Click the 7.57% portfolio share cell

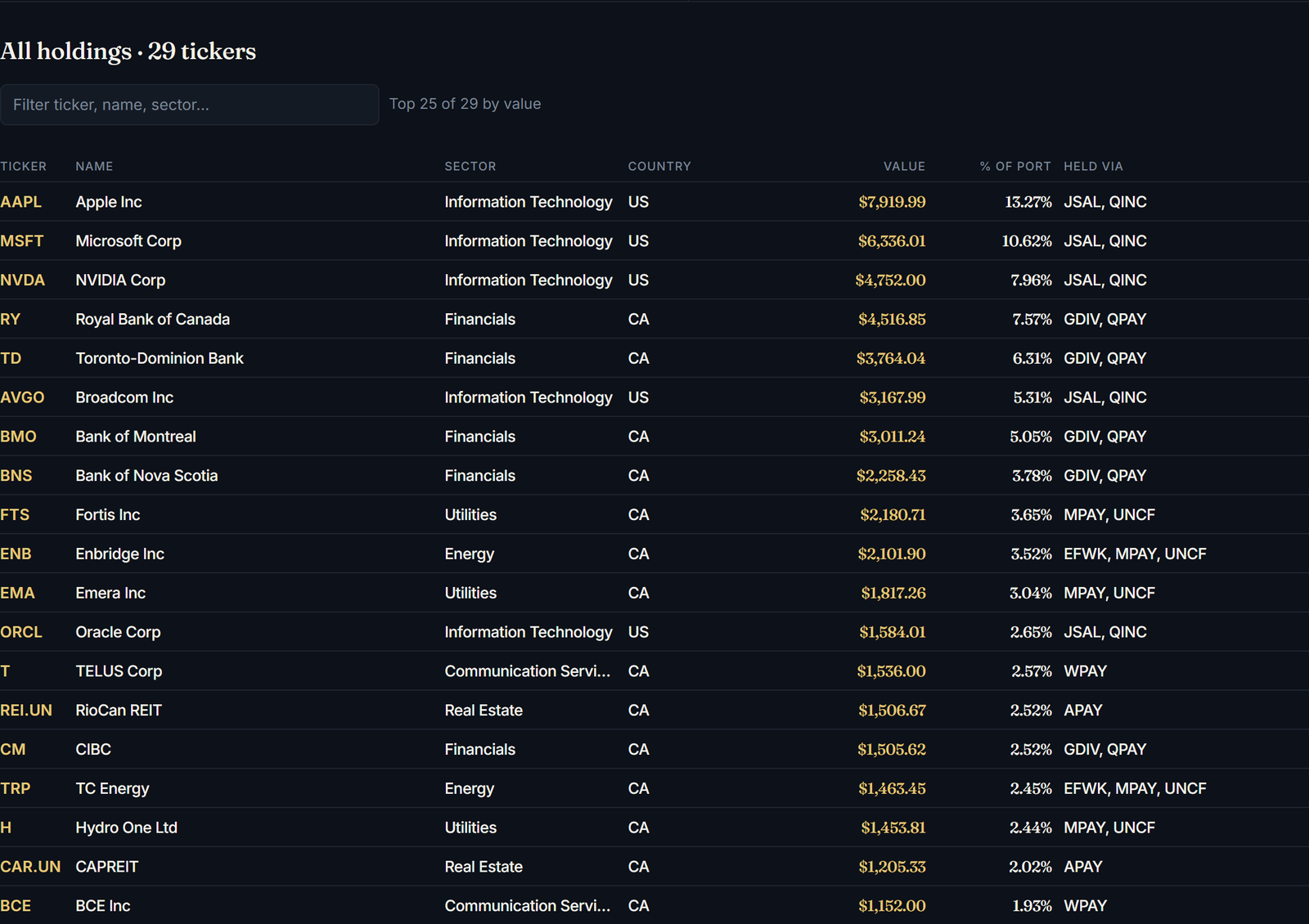pos(1032,320)
